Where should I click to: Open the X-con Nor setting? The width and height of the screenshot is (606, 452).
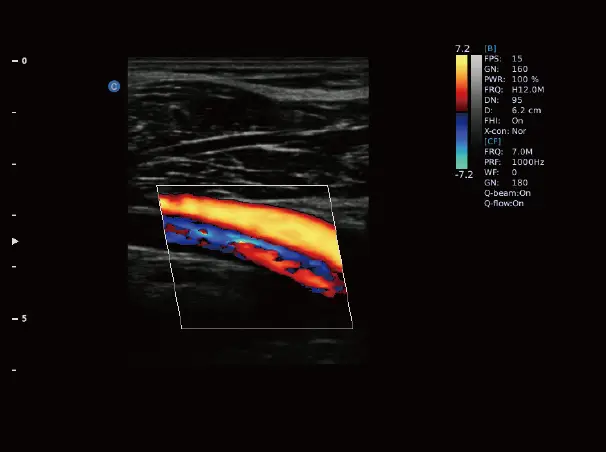click(506, 131)
